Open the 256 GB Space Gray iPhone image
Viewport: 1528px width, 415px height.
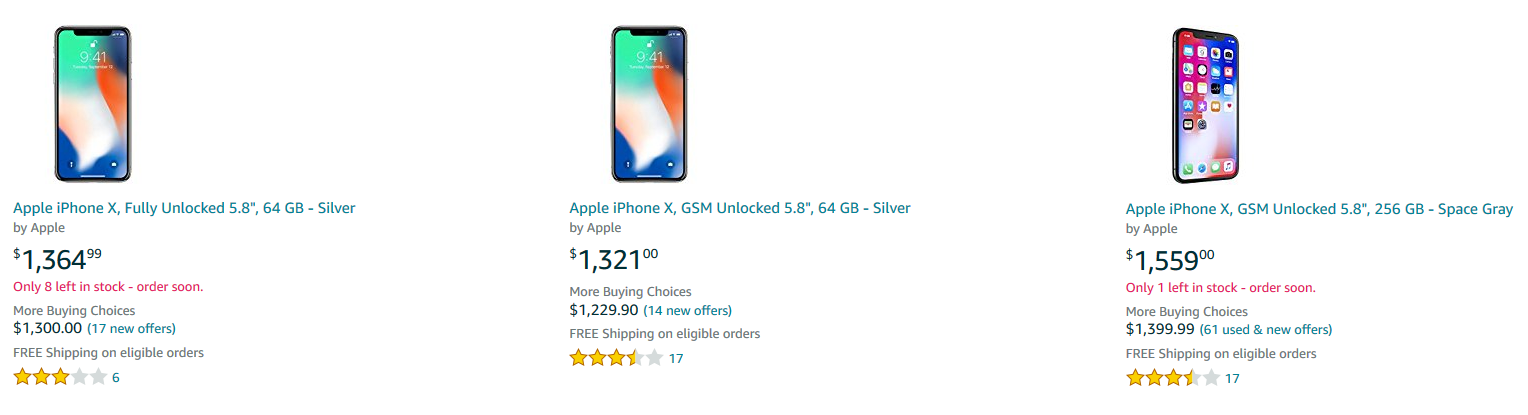point(1207,104)
